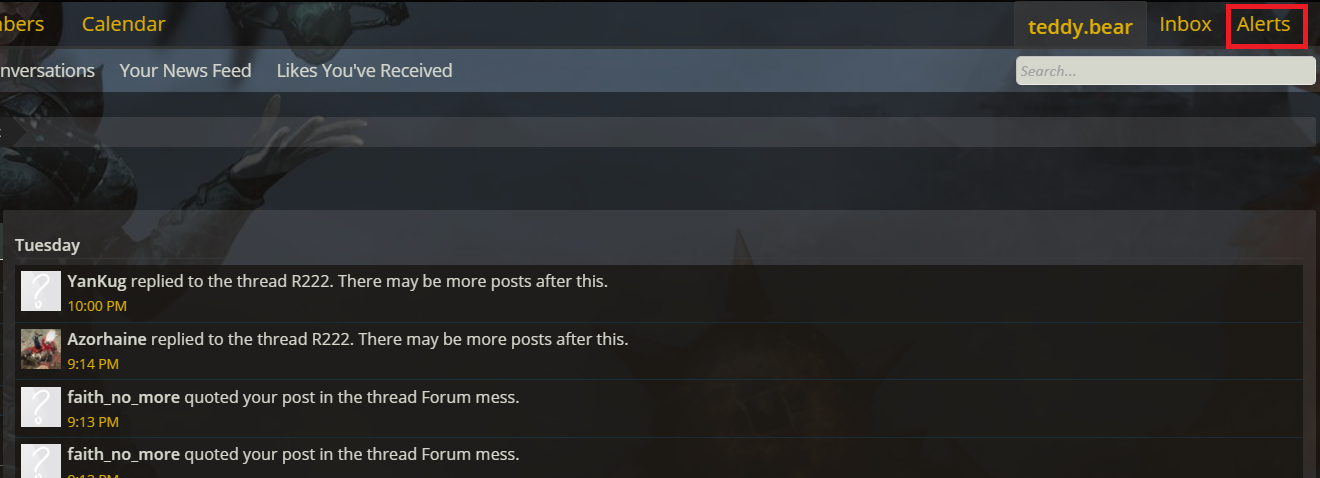Click faith_no_more username in 9:13 PM alert

tap(123, 397)
